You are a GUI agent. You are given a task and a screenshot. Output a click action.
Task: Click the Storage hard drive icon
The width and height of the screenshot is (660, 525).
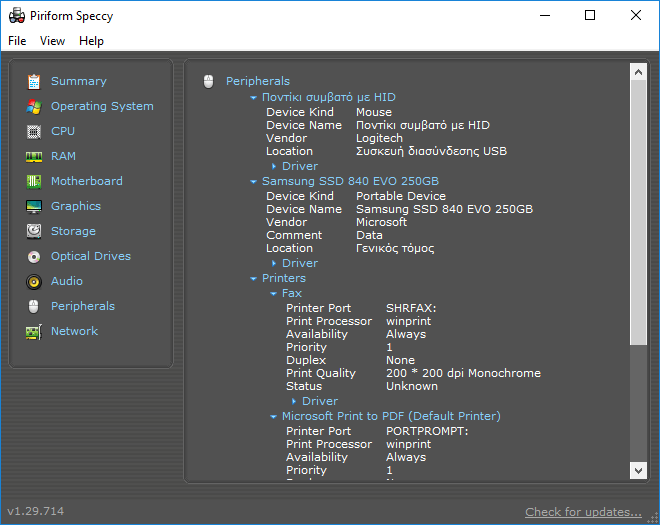point(34,232)
